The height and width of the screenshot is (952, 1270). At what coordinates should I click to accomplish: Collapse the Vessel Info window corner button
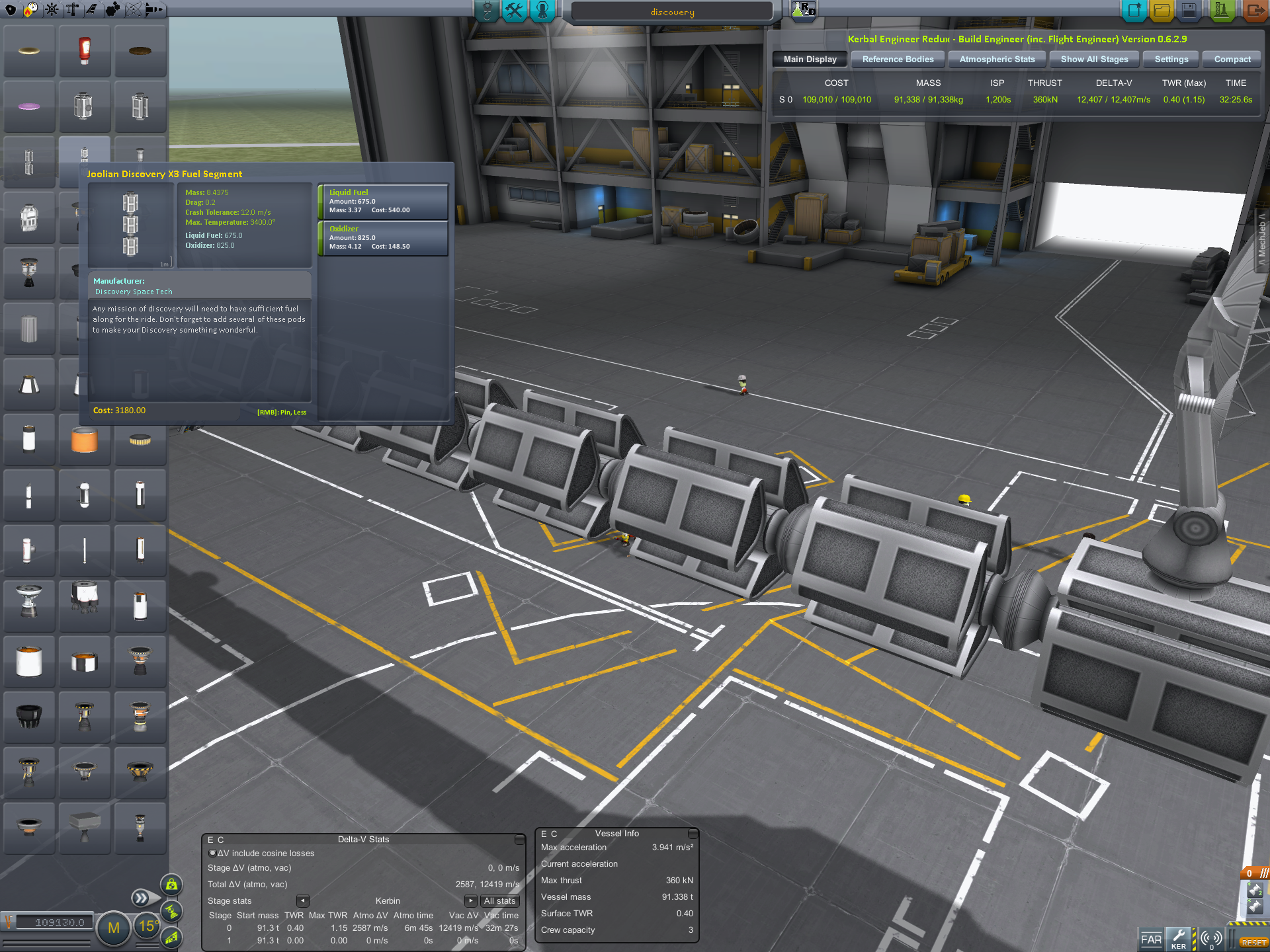pyautogui.click(x=693, y=834)
